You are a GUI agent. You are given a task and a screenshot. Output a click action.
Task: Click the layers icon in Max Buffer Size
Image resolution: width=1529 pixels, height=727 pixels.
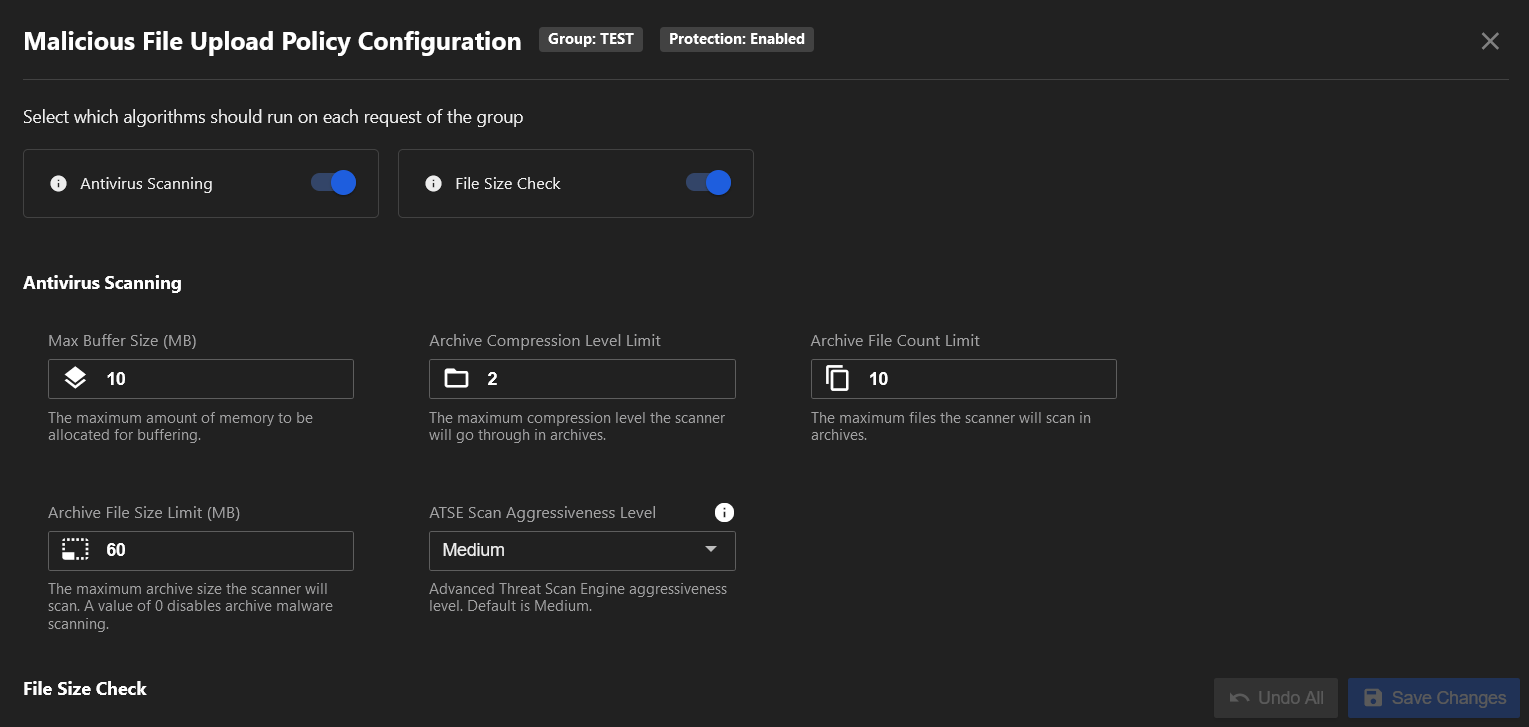tap(75, 378)
